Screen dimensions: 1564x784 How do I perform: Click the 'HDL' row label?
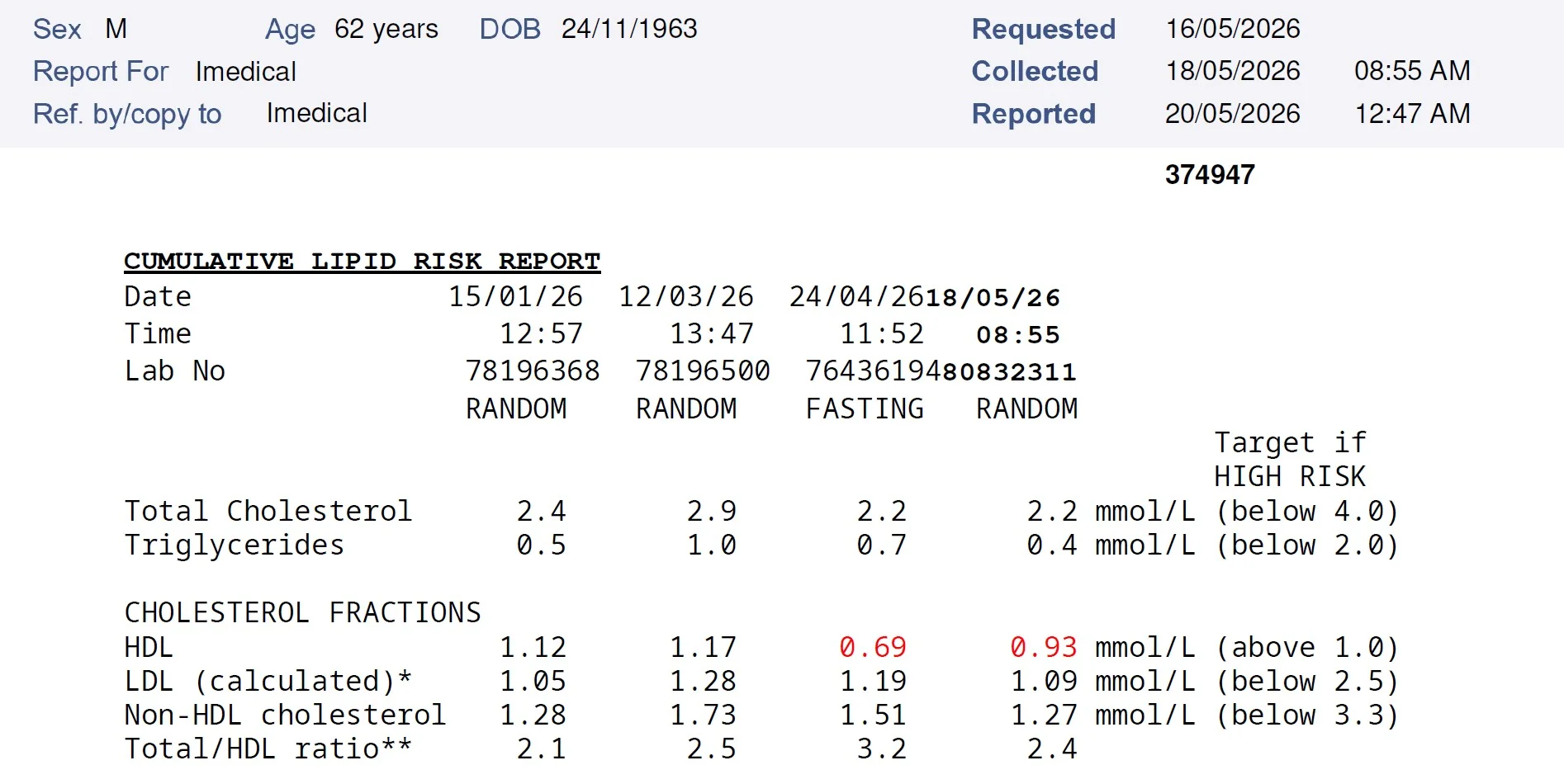point(149,648)
